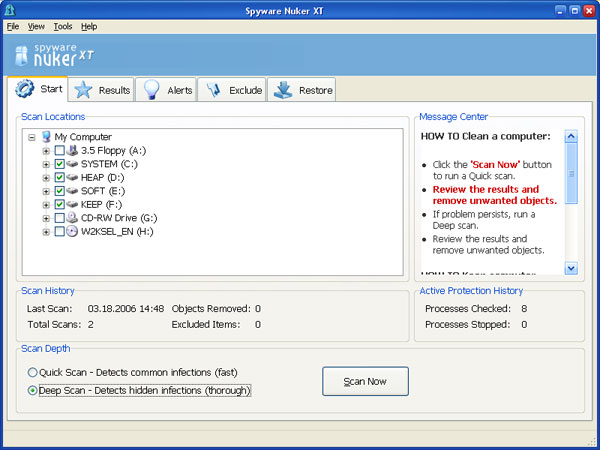Click Message Center scroll down arrow
This screenshot has height=450, width=600.
[571, 268]
